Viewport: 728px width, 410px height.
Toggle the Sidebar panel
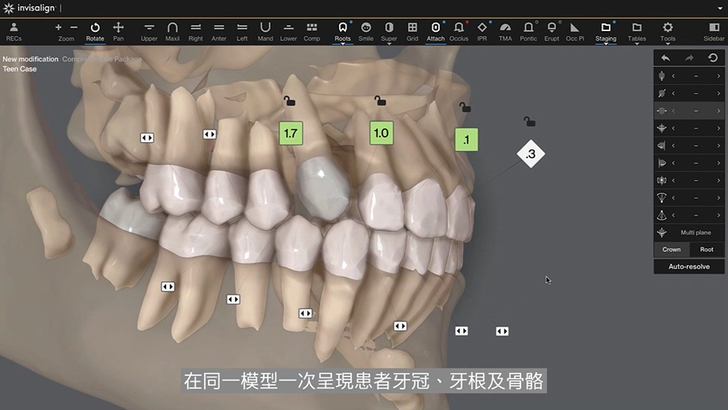[714, 32]
